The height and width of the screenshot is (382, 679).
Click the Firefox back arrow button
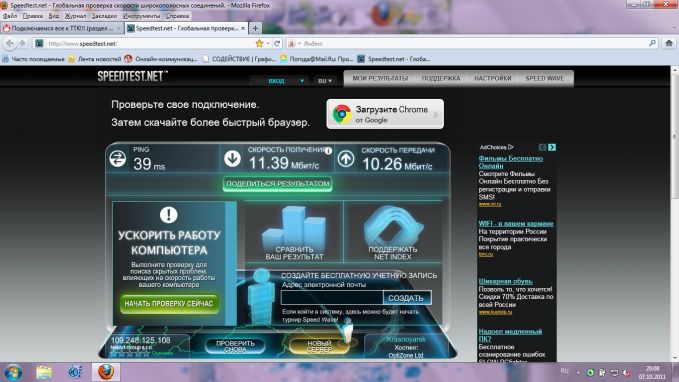click(x=10, y=43)
